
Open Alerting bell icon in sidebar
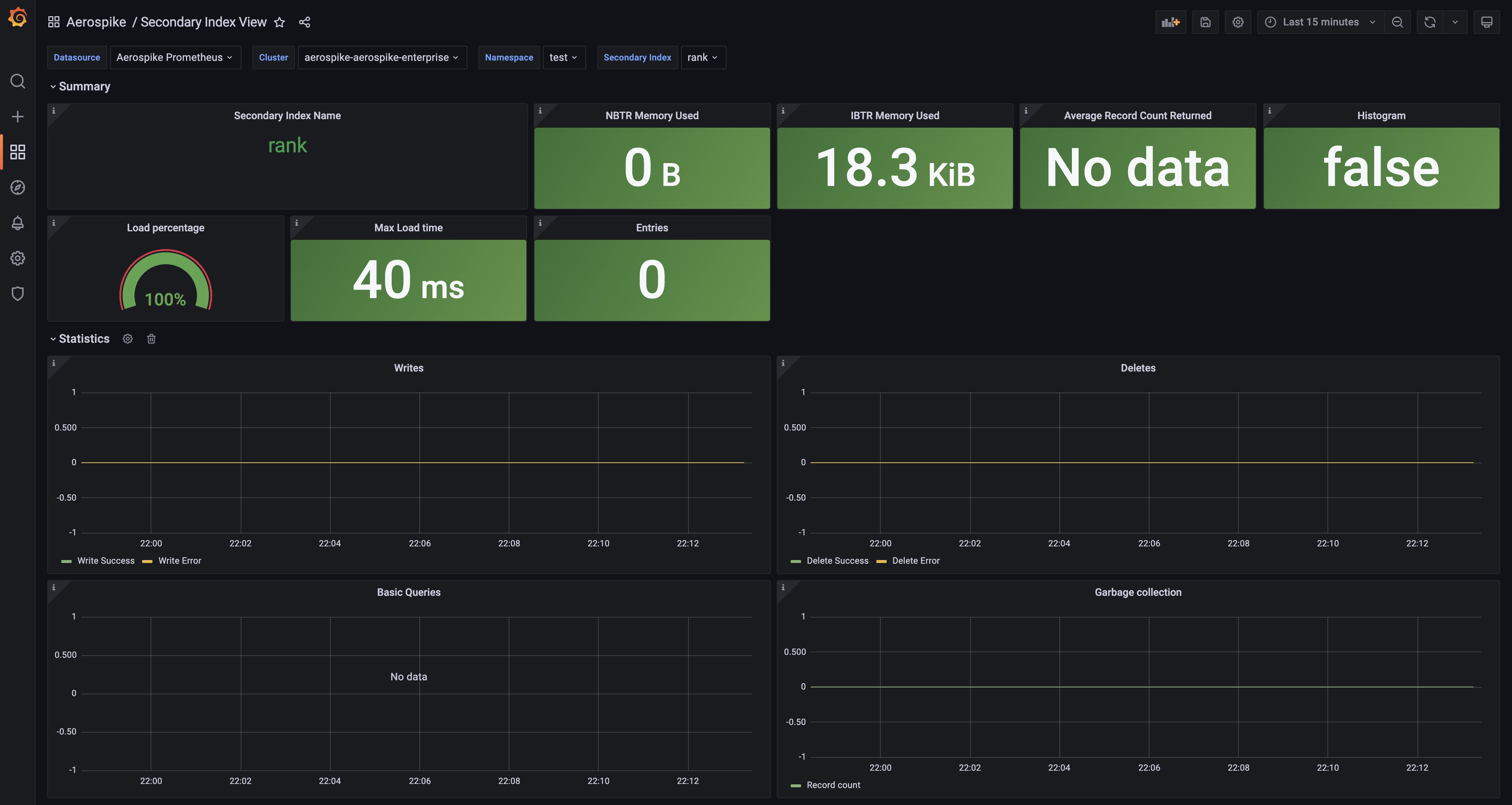point(18,223)
